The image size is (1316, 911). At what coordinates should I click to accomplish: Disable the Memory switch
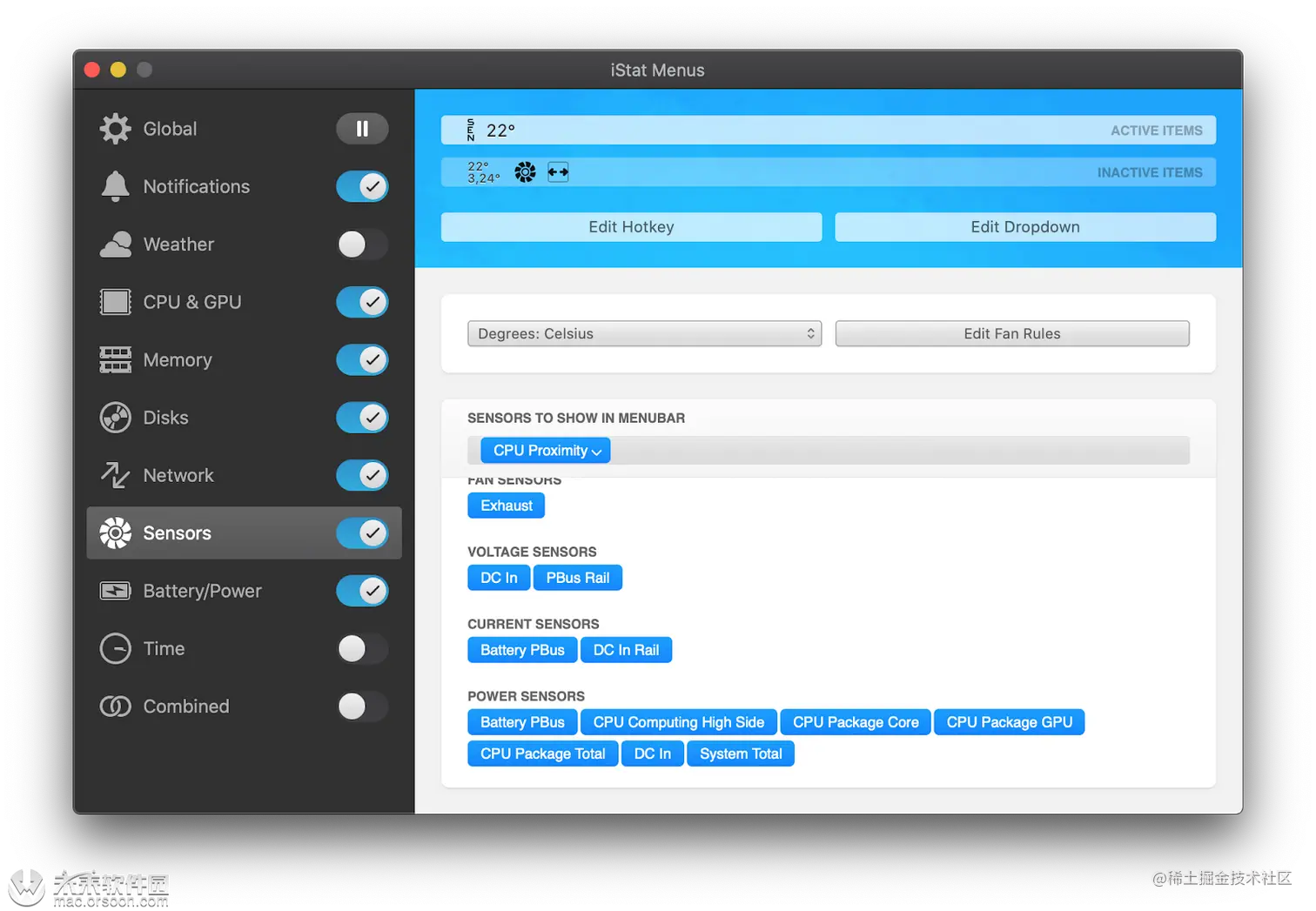[x=362, y=359]
